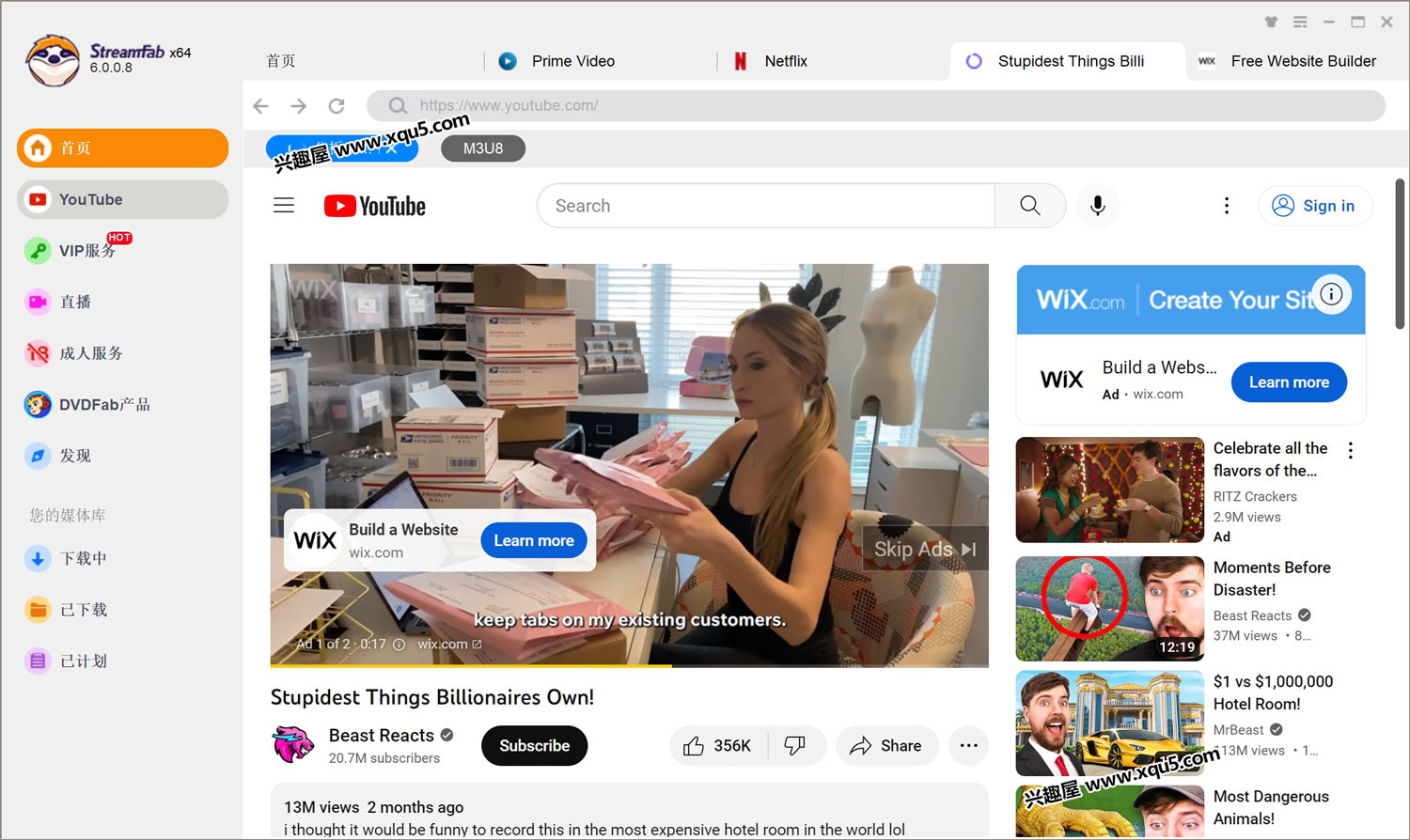Like the video showing 356K
The height and width of the screenshot is (840, 1410).
(x=718, y=746)
